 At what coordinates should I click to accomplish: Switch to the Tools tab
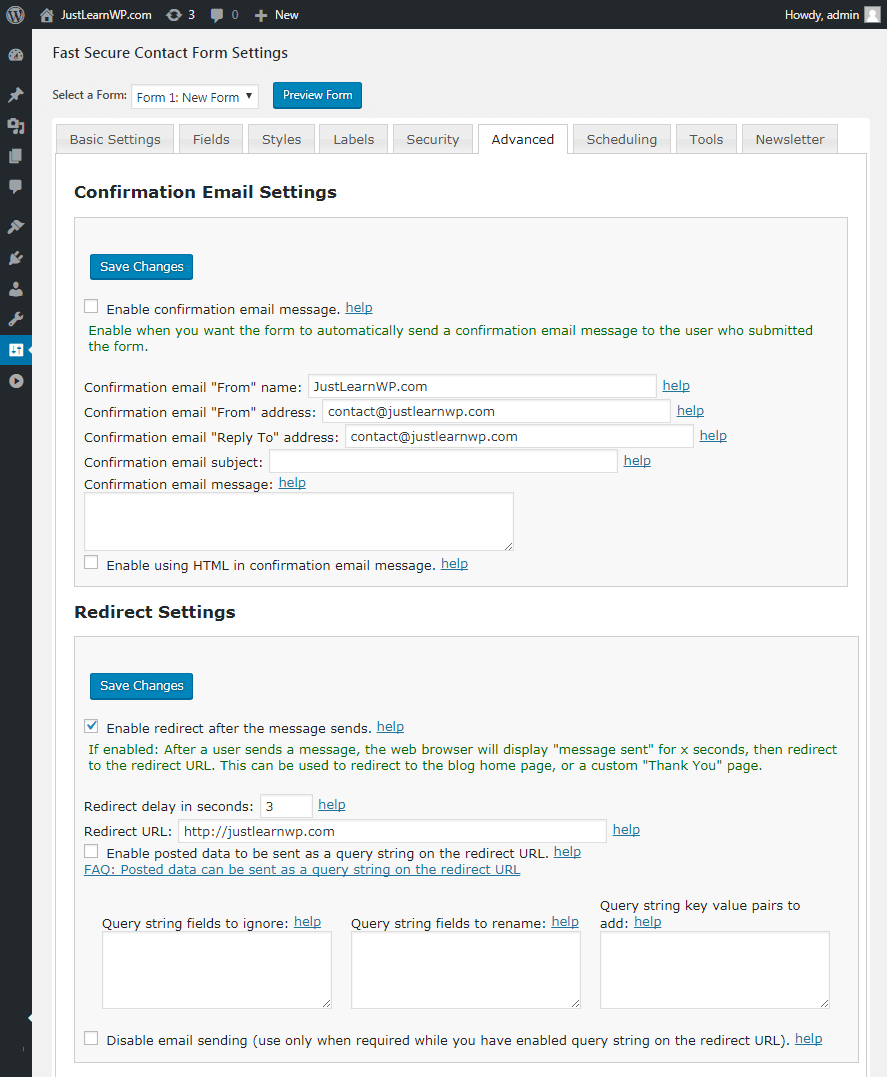click(x=706, y=139)
